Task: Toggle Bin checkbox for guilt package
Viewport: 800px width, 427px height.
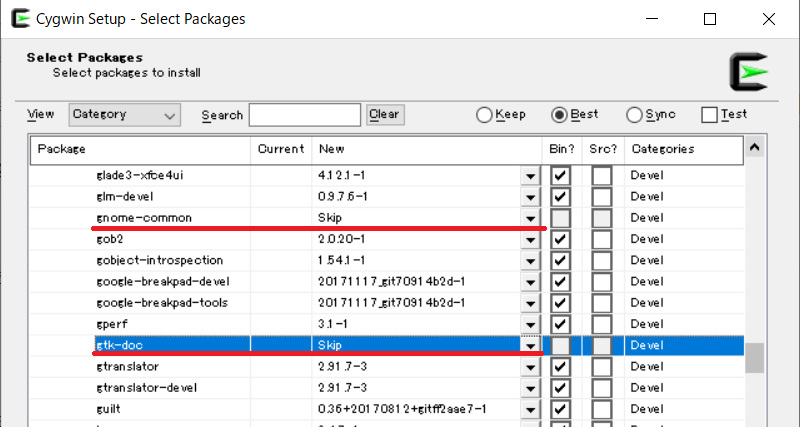Action: tap(560, 409)
